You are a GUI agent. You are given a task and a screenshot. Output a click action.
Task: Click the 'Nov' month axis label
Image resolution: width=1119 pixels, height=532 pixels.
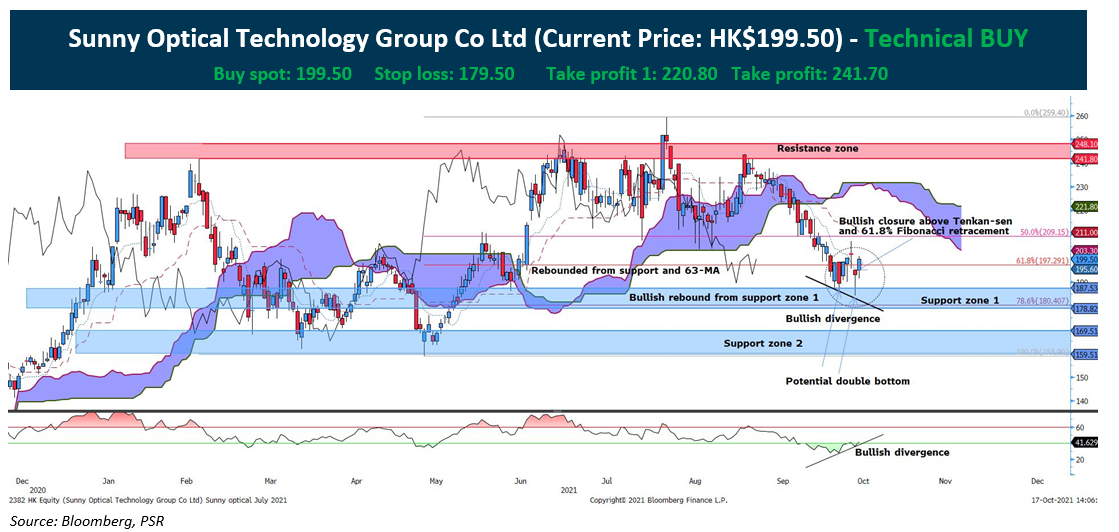946,482
